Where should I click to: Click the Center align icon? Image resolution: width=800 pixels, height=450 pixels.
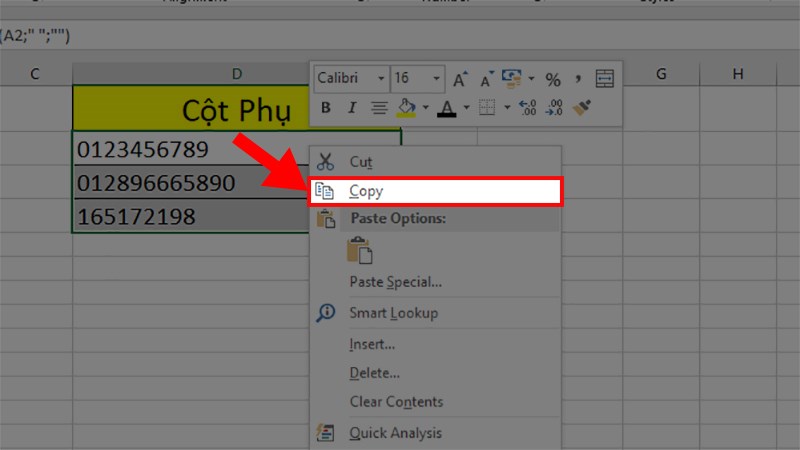[x=379, y=107]
